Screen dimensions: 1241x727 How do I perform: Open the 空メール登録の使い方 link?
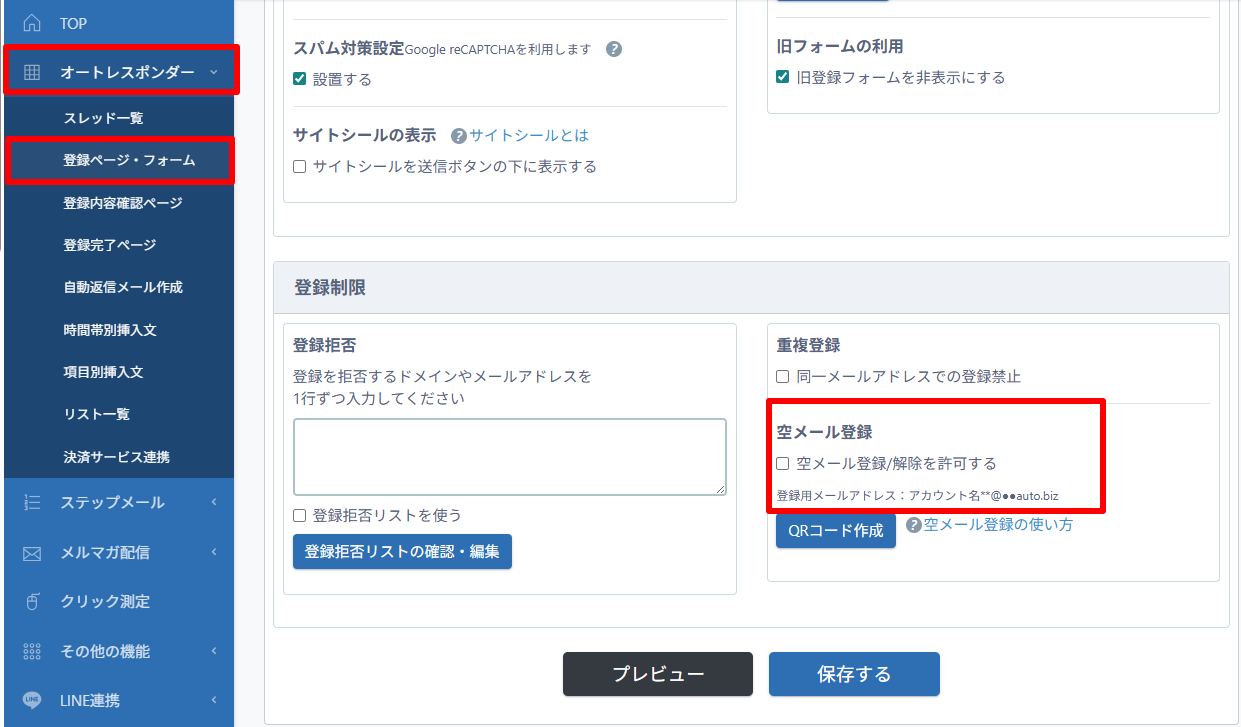pyautogui.click(x=997, y=524)
